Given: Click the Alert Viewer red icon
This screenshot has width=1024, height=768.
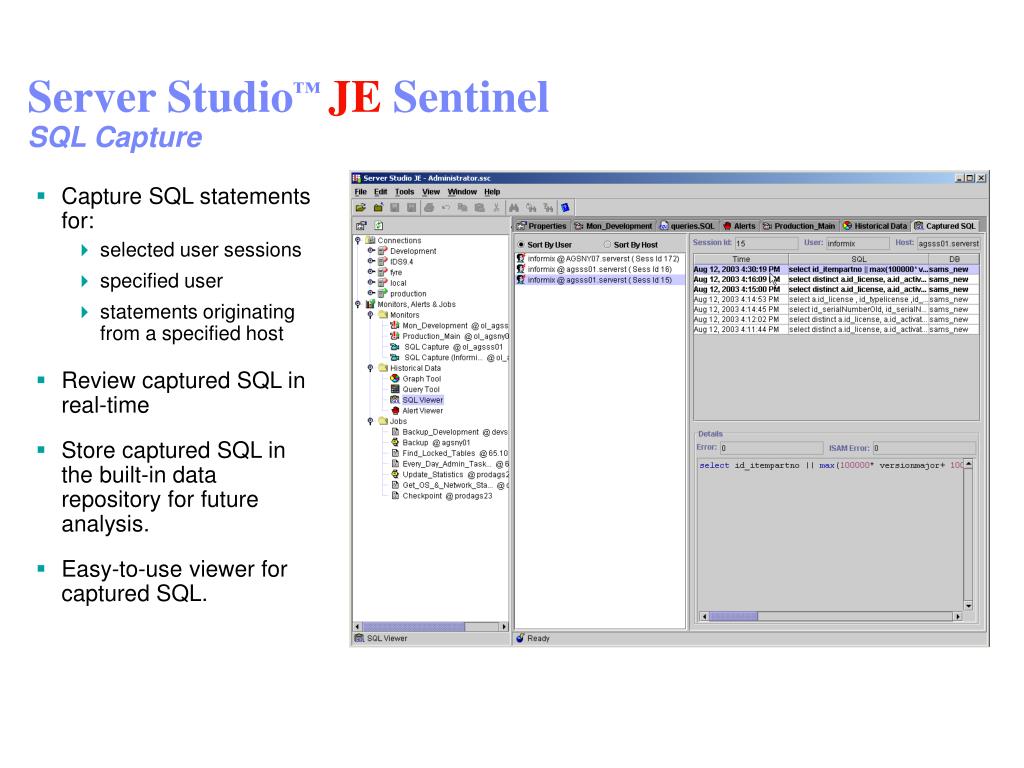Looking at the screenshot, I should point(394,411).
